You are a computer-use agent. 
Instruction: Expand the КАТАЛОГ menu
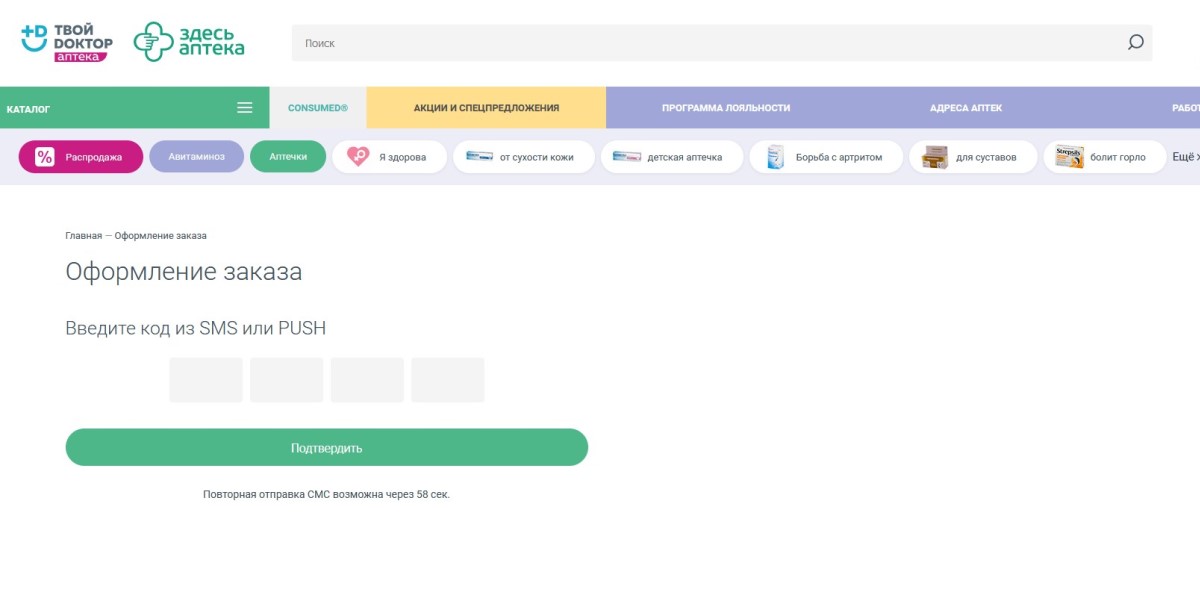click(x=28, y=108)
